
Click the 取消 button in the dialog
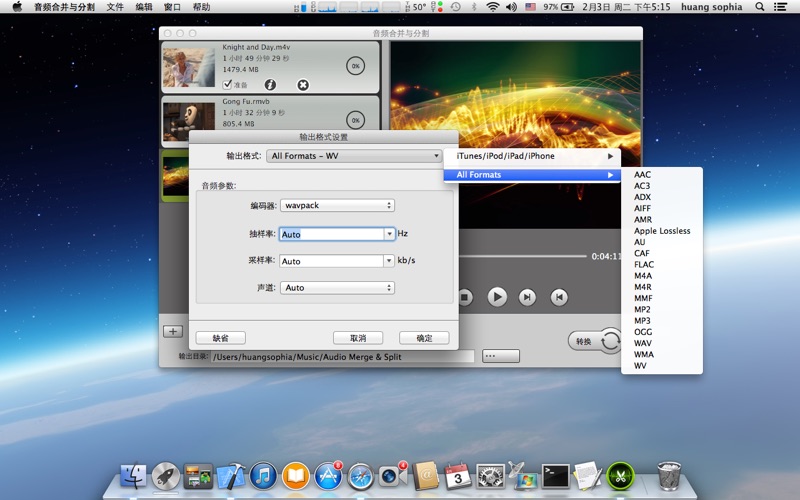[x=357, y=338]
